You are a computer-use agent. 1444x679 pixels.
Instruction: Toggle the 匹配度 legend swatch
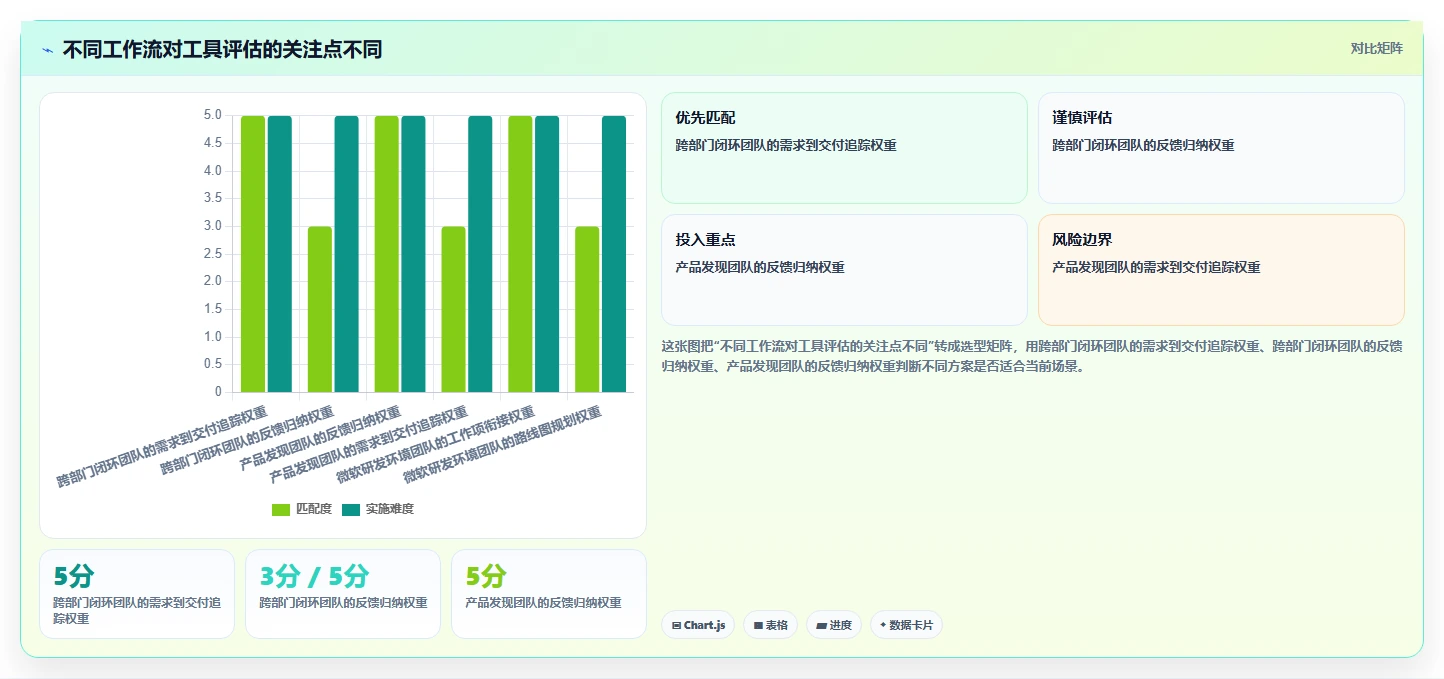(281, 510)
